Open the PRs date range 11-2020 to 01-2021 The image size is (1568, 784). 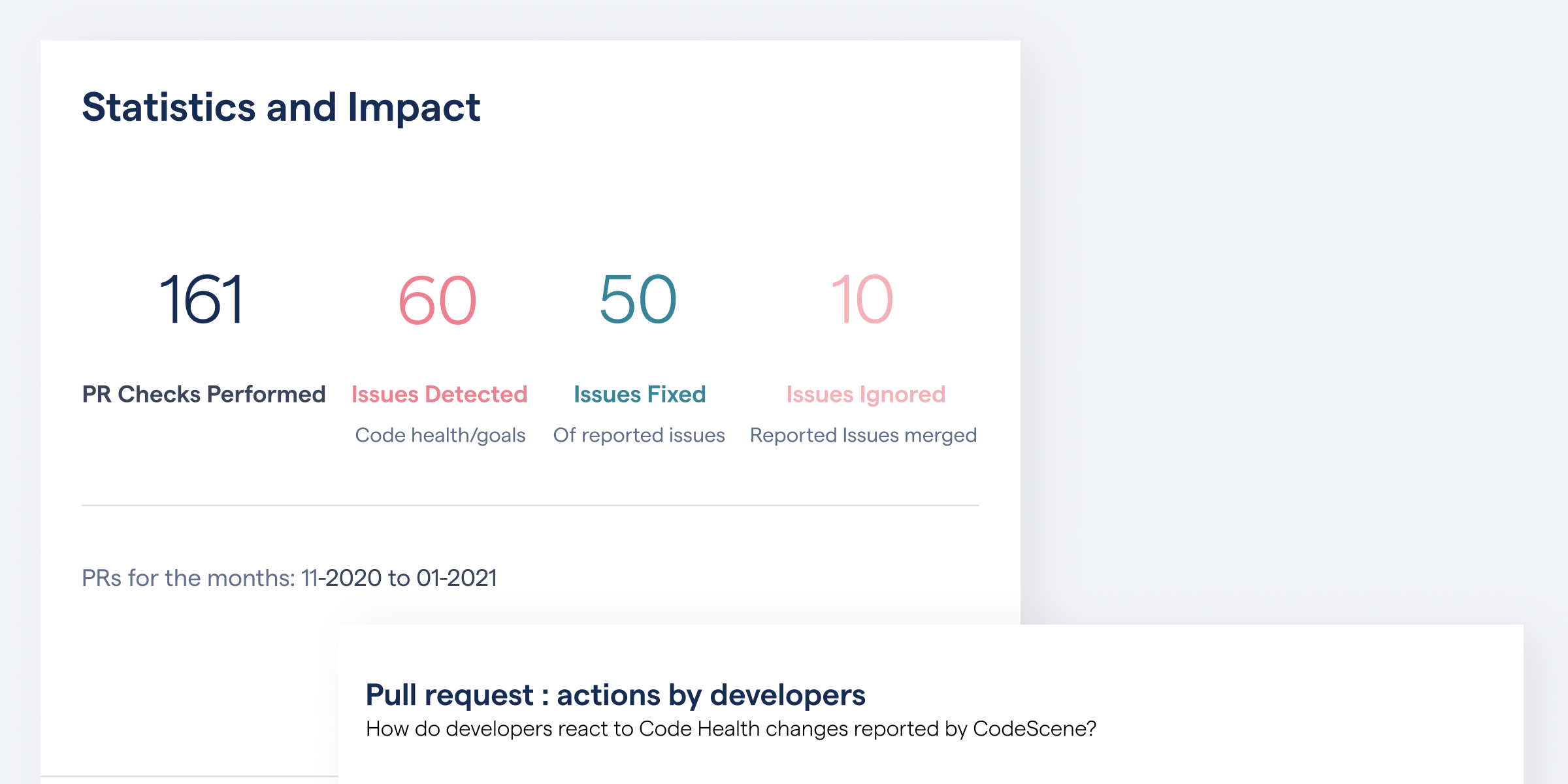pyautogui.click(x=289, y=578)
